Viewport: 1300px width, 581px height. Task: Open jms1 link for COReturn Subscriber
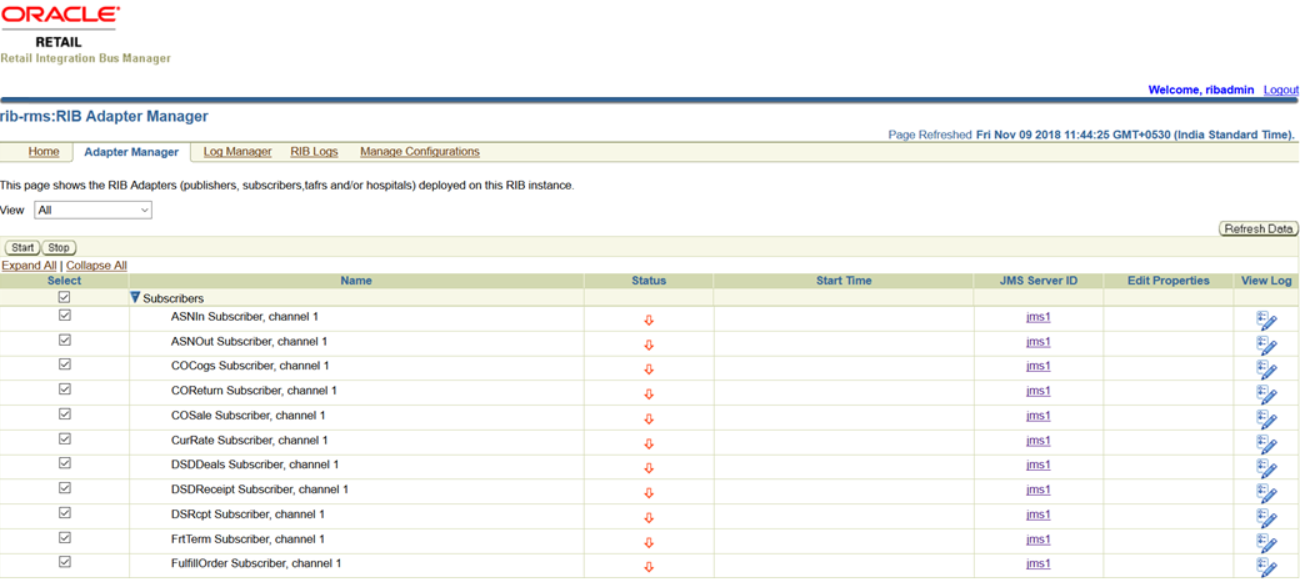click(x=1038, y=391)
